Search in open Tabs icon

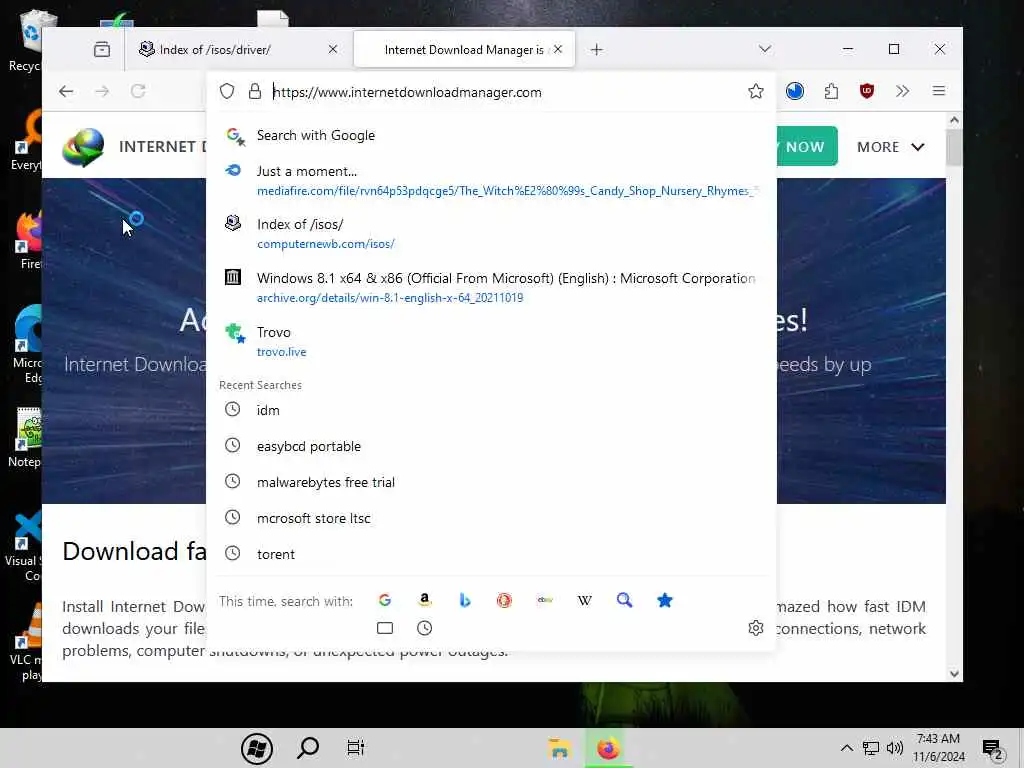[385, 628]
